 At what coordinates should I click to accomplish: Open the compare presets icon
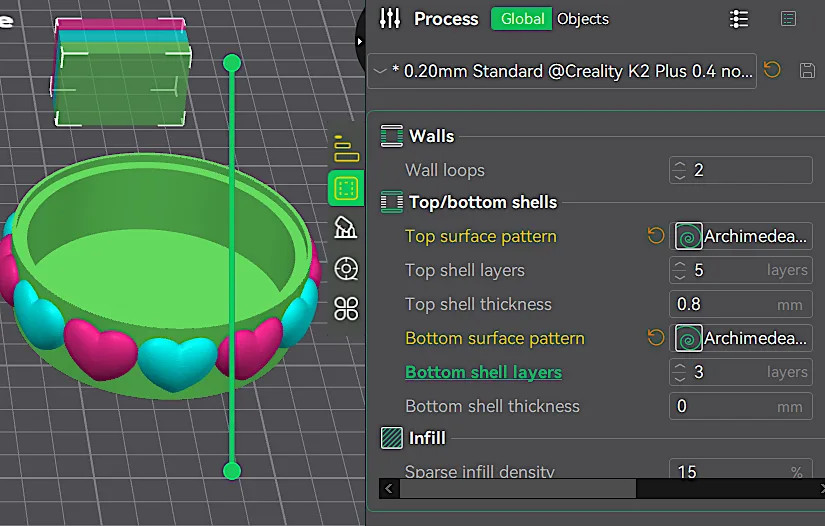point(788,19)
